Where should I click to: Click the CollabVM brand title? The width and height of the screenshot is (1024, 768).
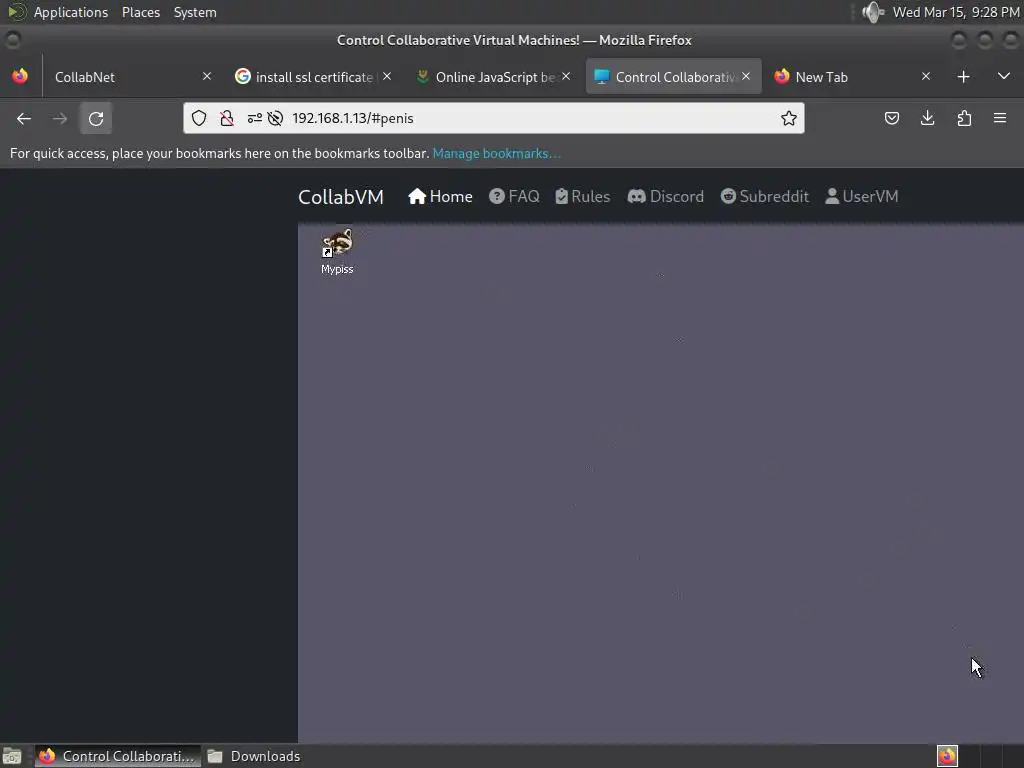tap(341, 197)
